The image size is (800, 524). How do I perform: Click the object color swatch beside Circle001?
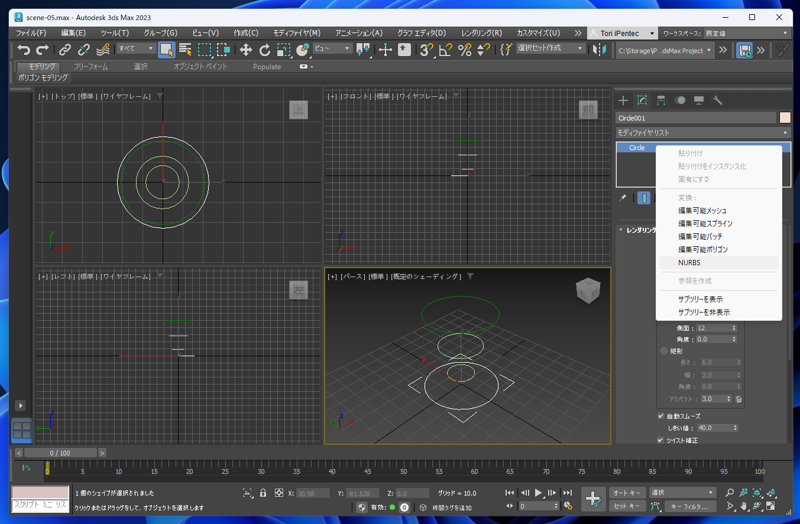(785, 118)
